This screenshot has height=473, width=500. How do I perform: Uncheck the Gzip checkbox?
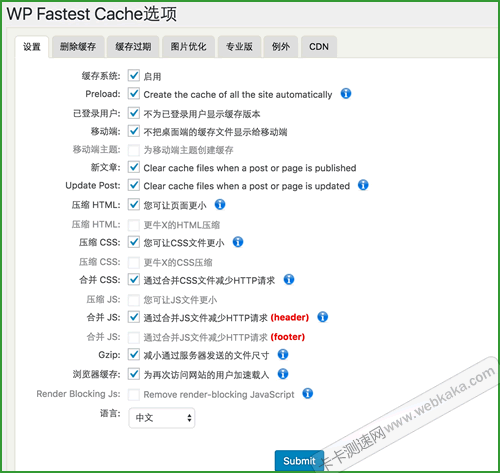click(134, 355)
